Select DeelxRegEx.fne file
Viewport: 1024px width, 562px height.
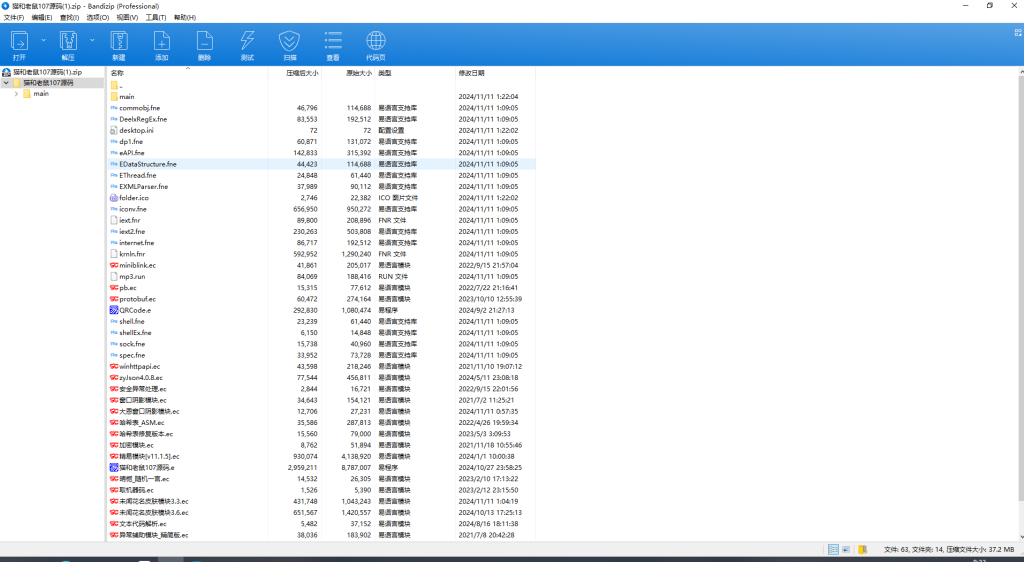(143, 119)
